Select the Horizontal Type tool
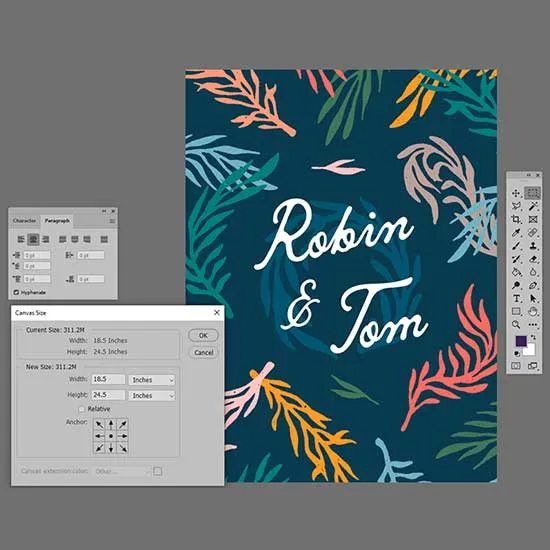The height and width of the screenshot is (550, 550). click(x=516, y=299)
